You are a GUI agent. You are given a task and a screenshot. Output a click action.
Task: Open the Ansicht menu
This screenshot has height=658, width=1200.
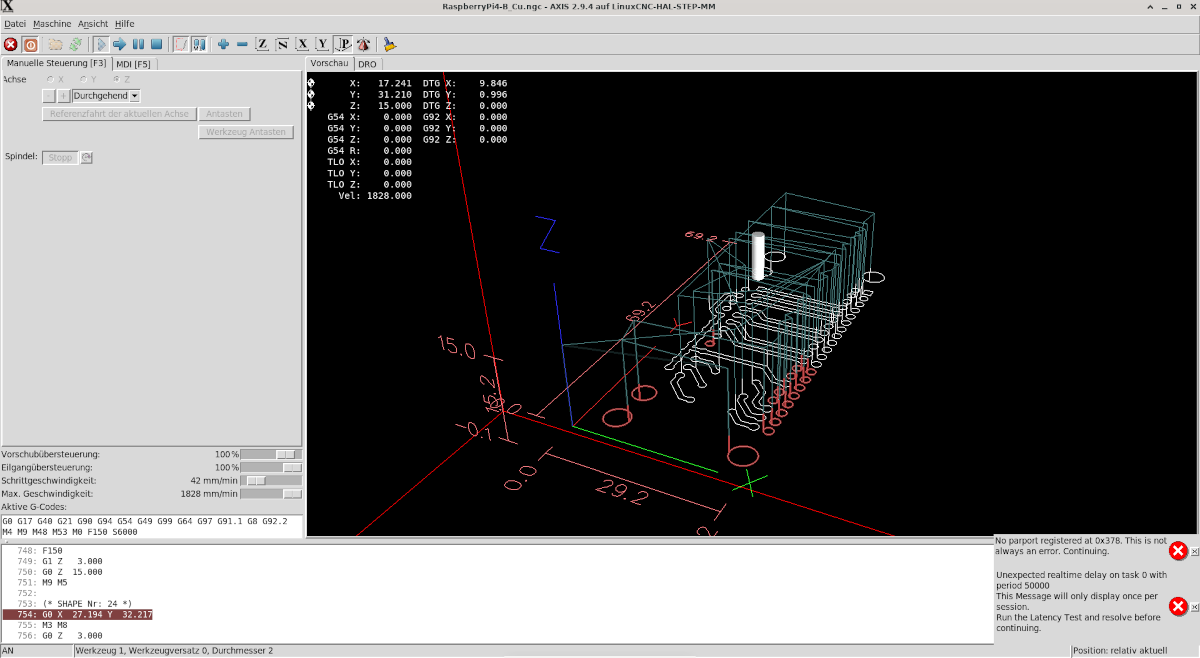coord(92,23)
